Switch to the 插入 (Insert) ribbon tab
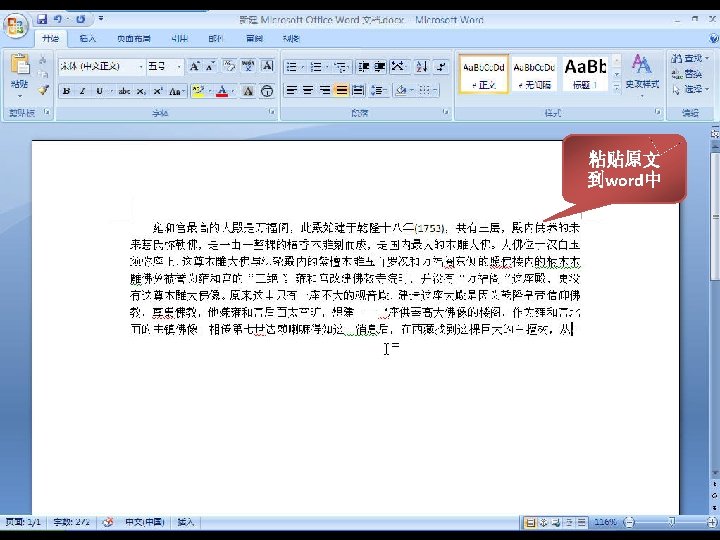The image size is (720, 540). coord(87,39)
